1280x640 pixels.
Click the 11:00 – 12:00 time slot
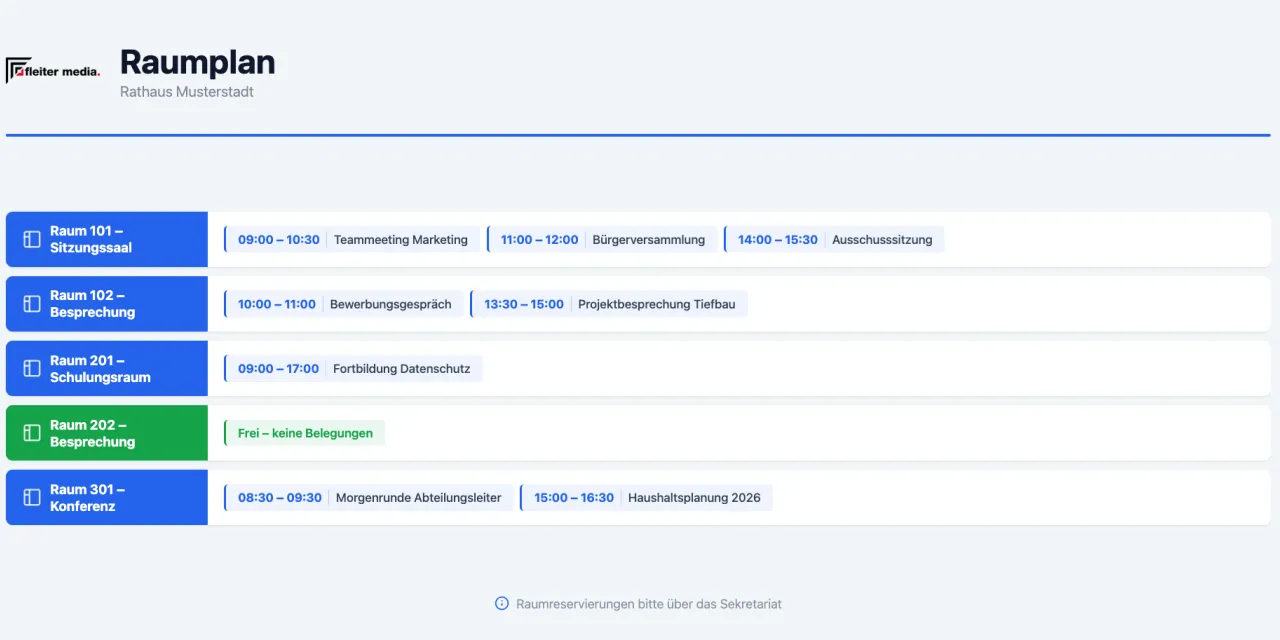tap(540, 240)
